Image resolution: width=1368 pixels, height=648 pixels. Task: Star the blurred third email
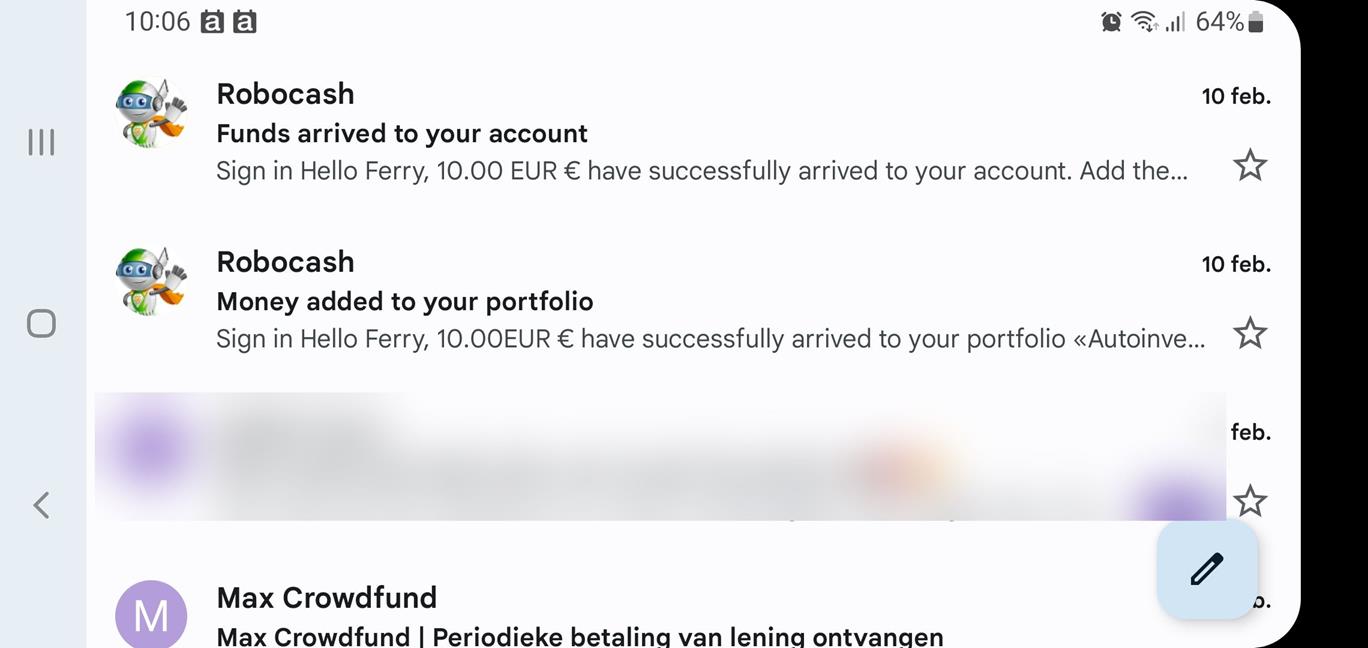pos(1249,500)
